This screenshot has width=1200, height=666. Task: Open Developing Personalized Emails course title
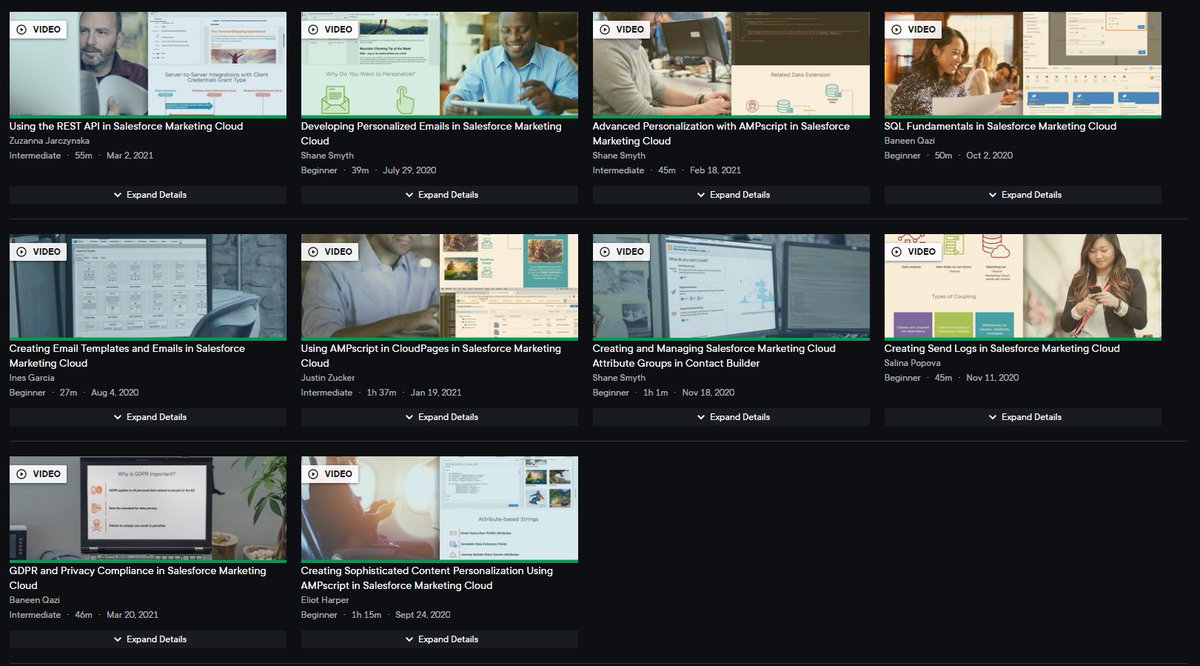pos(431,134)
